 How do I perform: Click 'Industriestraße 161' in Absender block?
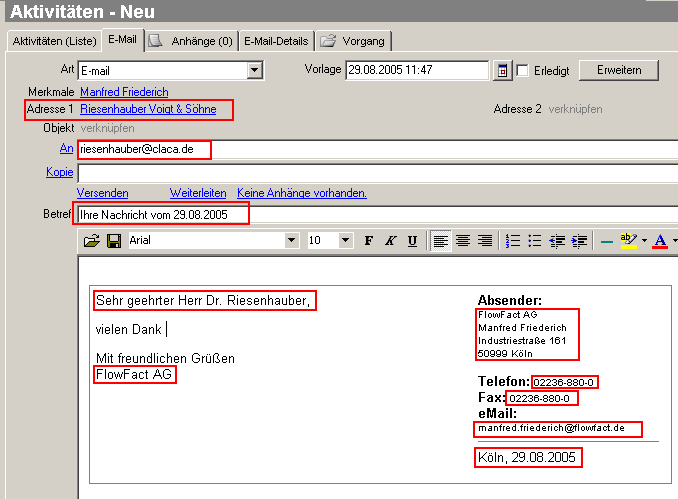click(522, 341)
